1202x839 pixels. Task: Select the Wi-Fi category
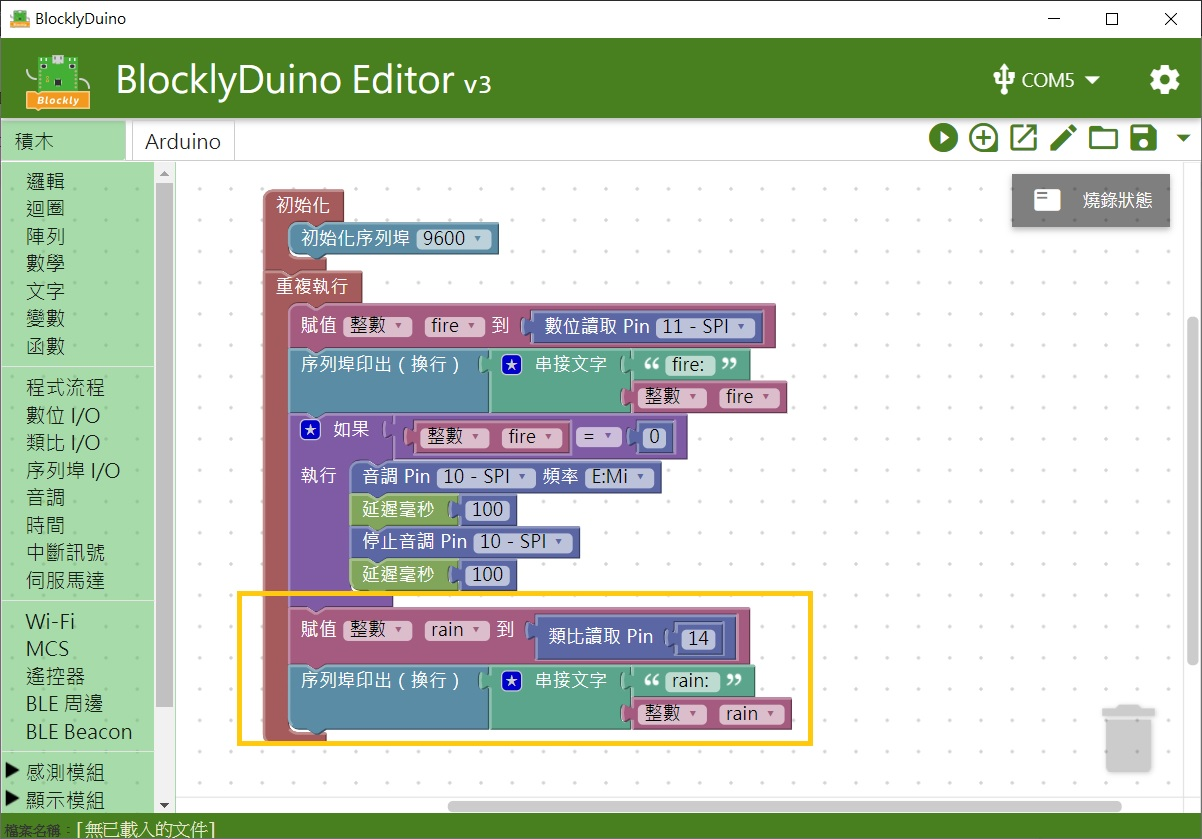click(50, 621)
